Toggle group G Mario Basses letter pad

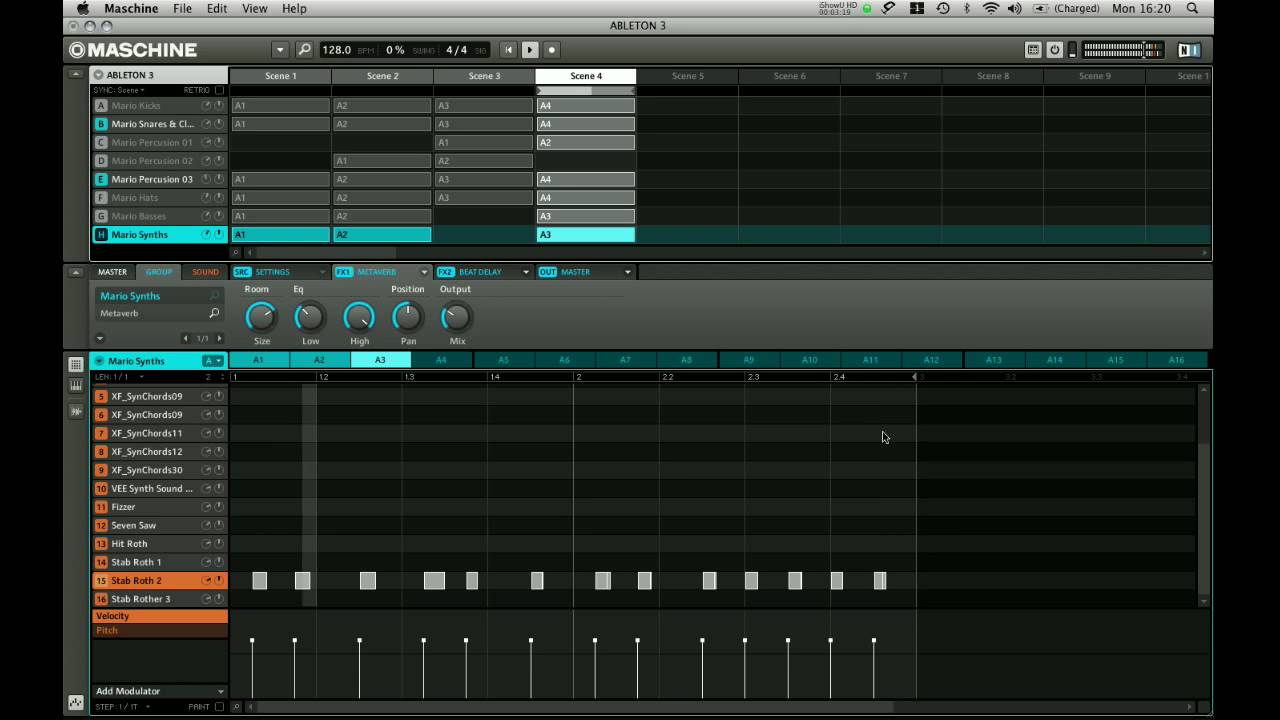pyautogui.click(x=101, y=216)
